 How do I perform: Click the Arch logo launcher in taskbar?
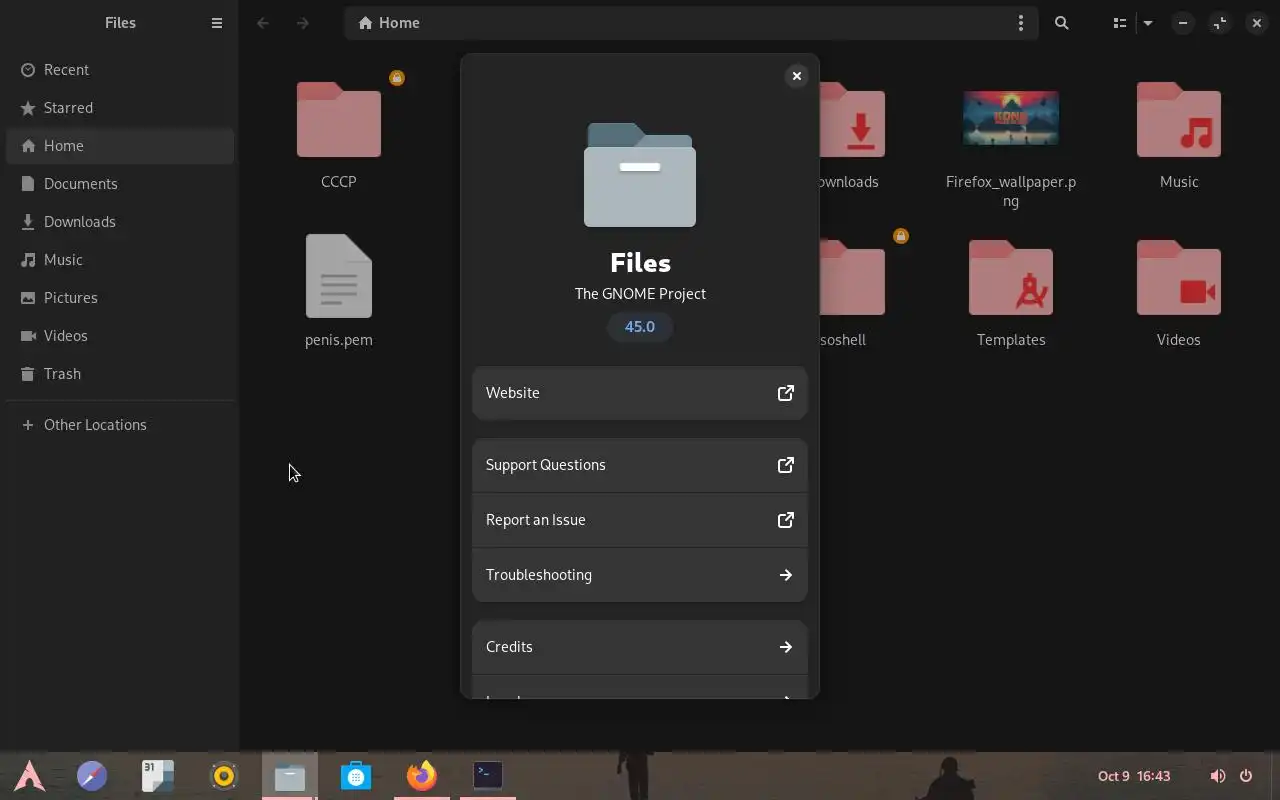click(x=29, y=775)
